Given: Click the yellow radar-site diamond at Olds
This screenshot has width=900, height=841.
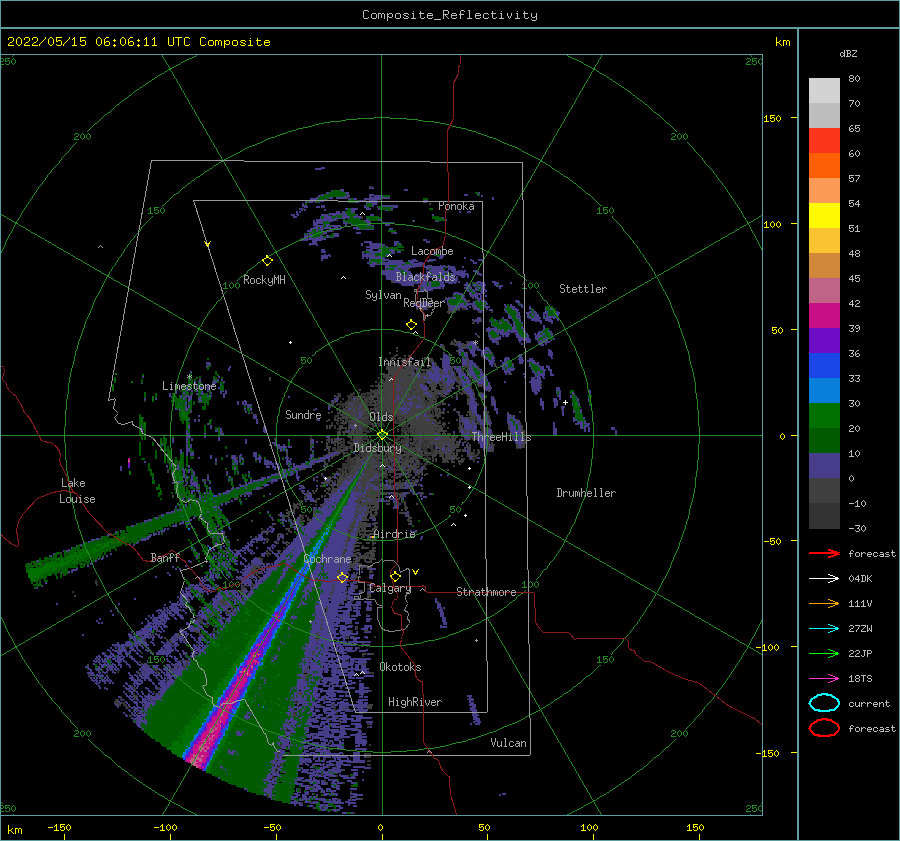Looking at the screenshot, I should (x=382, y=435).
